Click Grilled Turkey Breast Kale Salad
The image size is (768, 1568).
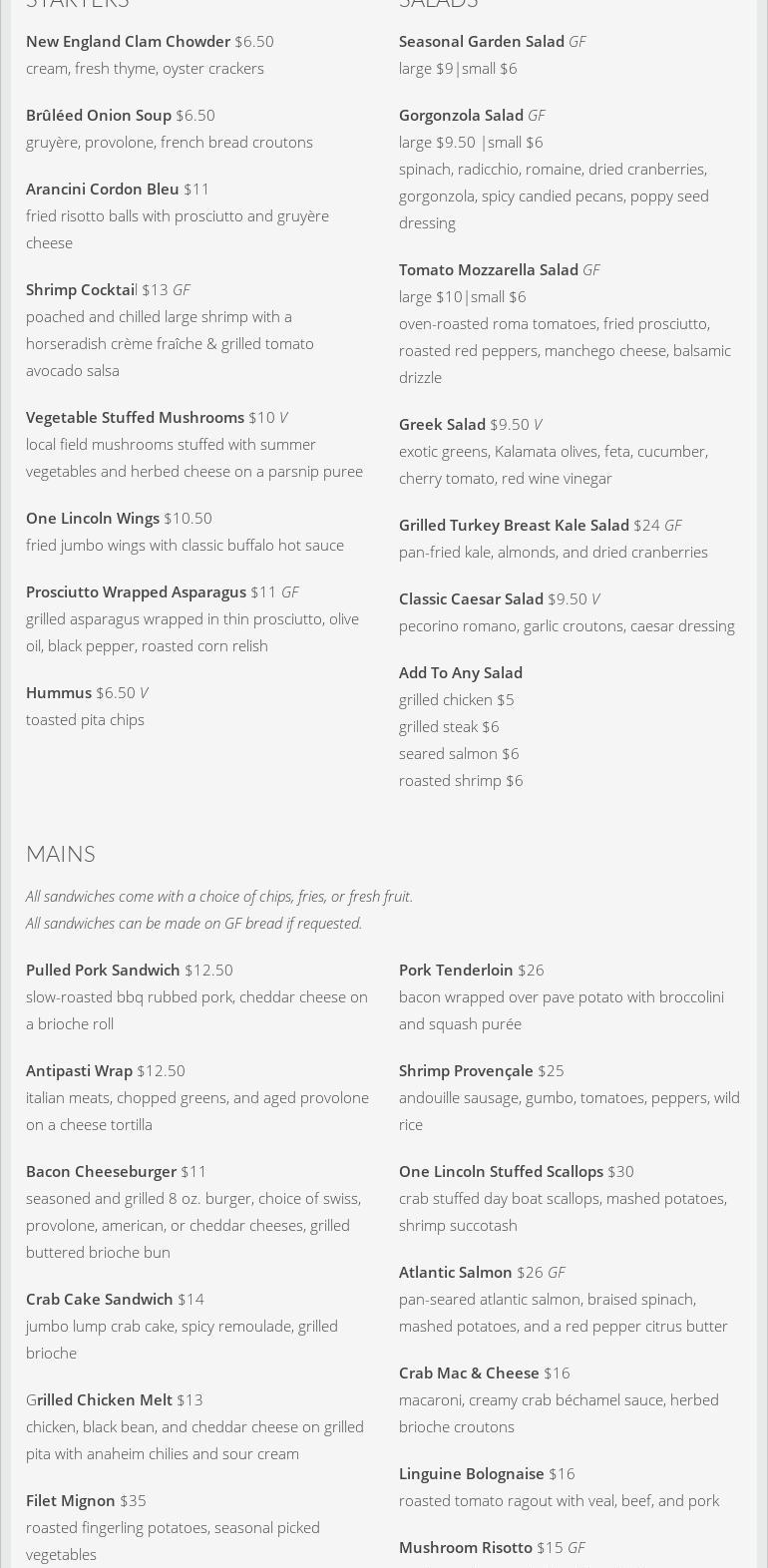(514, 525)
